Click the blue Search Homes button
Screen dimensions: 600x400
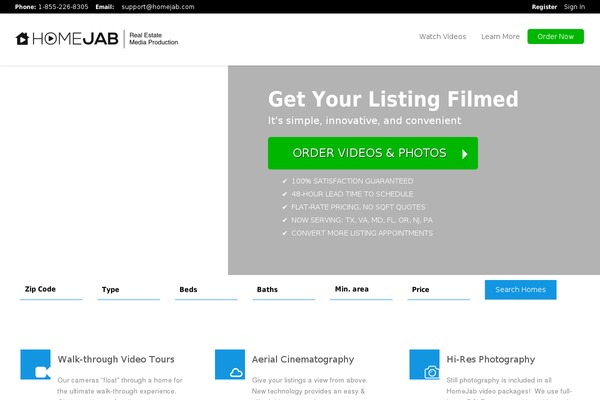520,290
